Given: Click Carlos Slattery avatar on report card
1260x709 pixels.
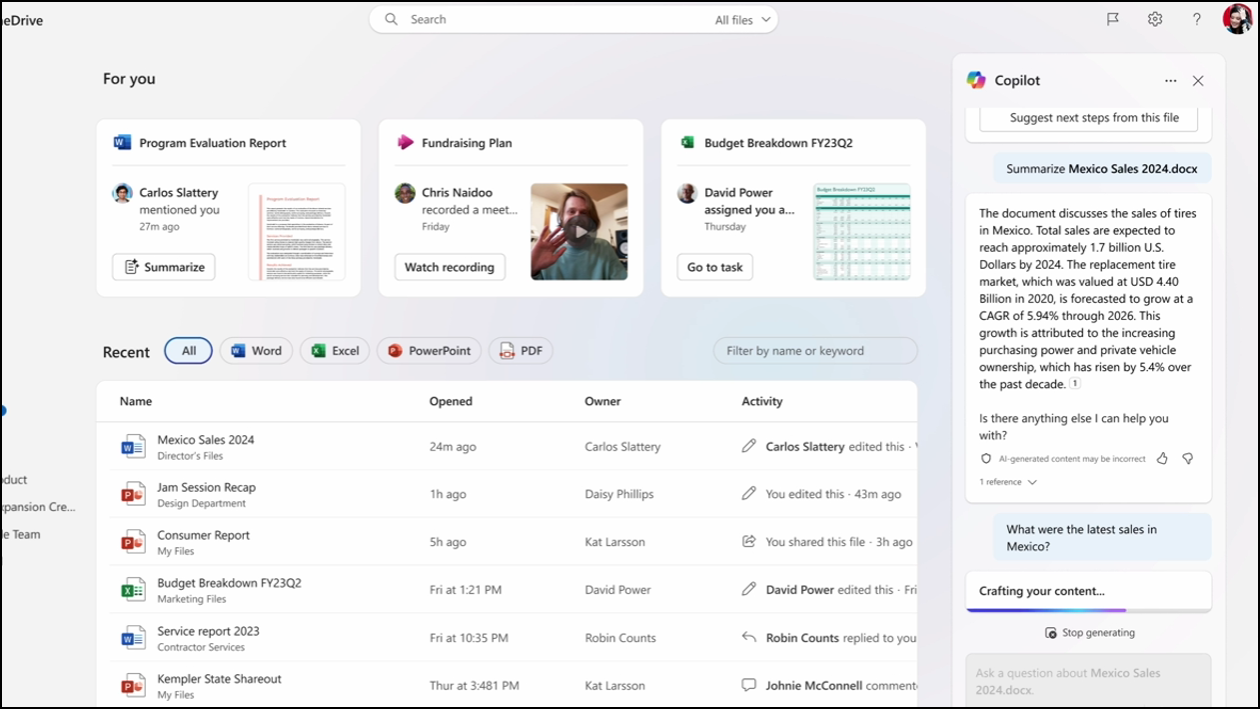Looking at the screenshot, I should [x=123, y=193].
